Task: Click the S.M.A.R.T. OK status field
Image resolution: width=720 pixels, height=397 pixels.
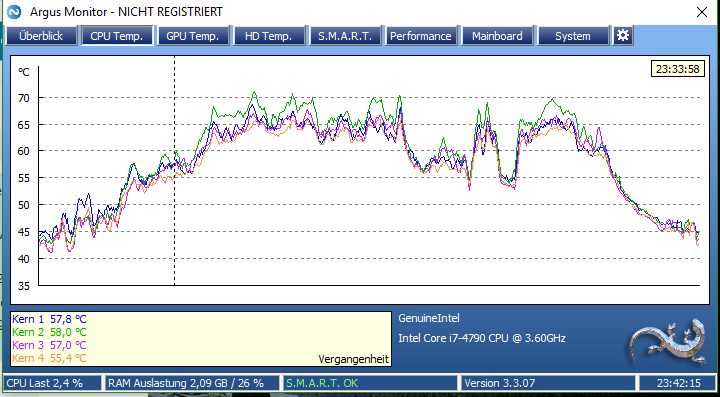Action: (x=371, y=383)
